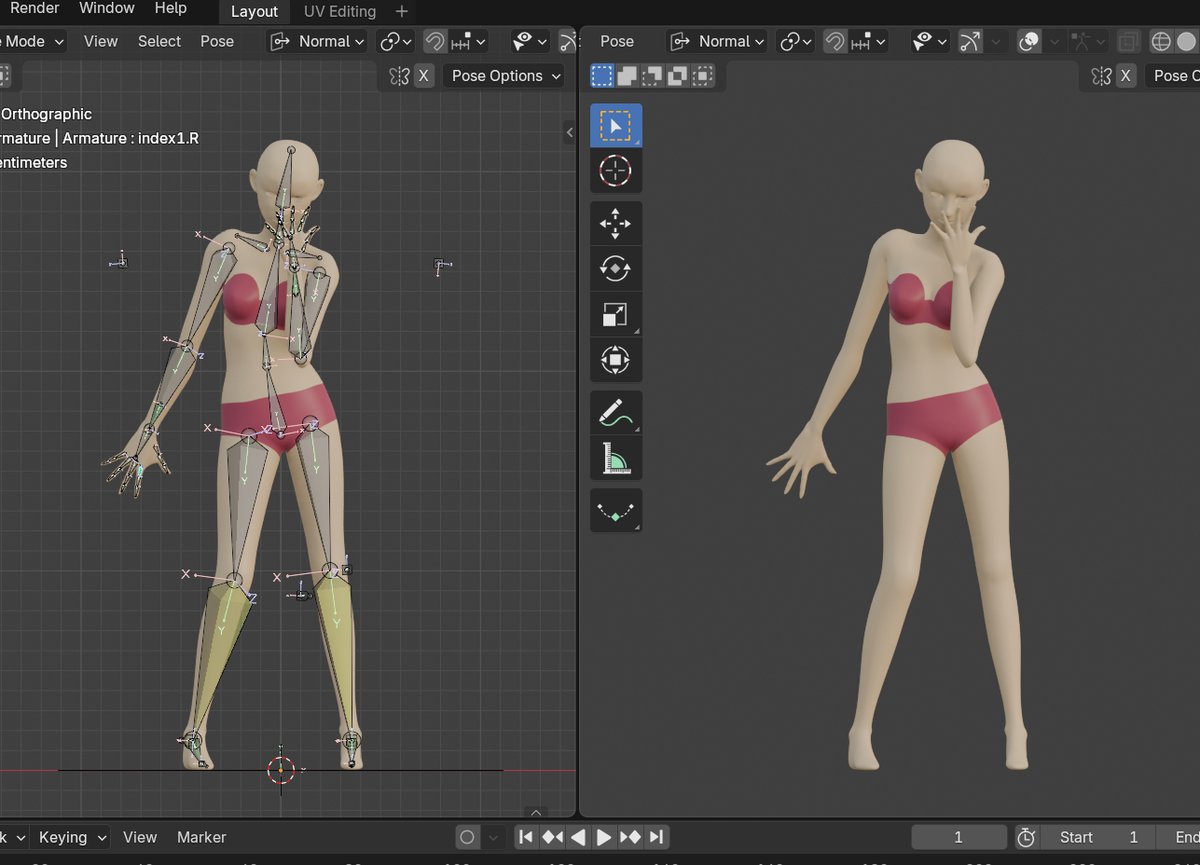Toggle snapping magnet in left viewport

pos(435,41)
